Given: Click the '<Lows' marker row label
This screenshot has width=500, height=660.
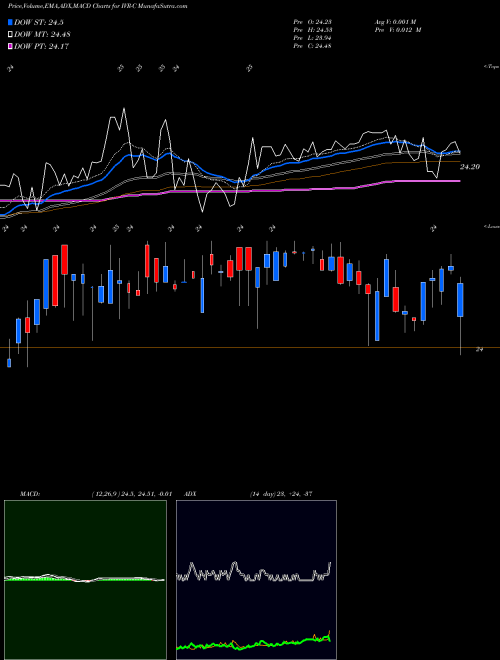Looking at the screenshot, I should click(x=491, y=226).
